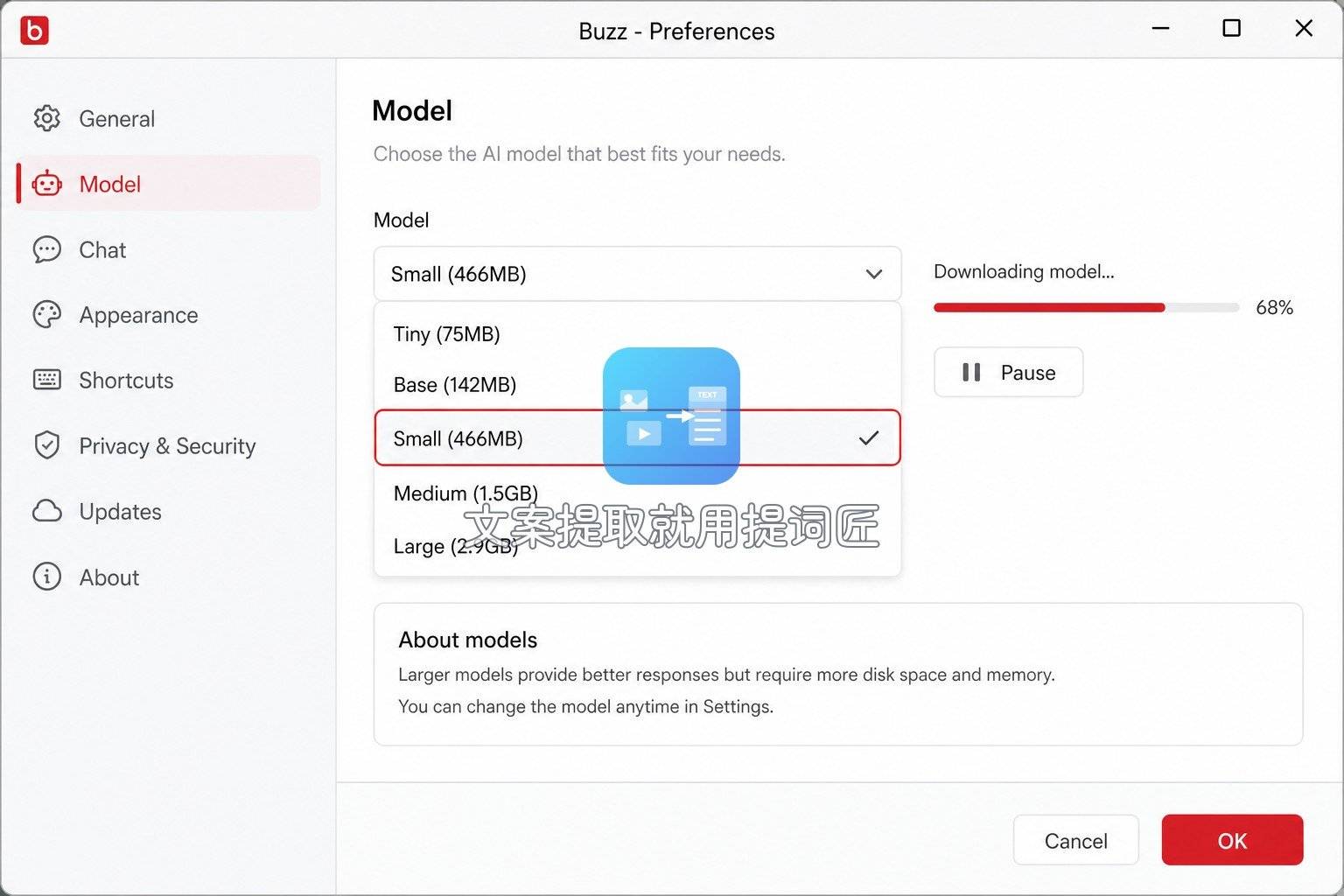
Task: Click the Chat speech bubble icon
Action: coord(46,249)
